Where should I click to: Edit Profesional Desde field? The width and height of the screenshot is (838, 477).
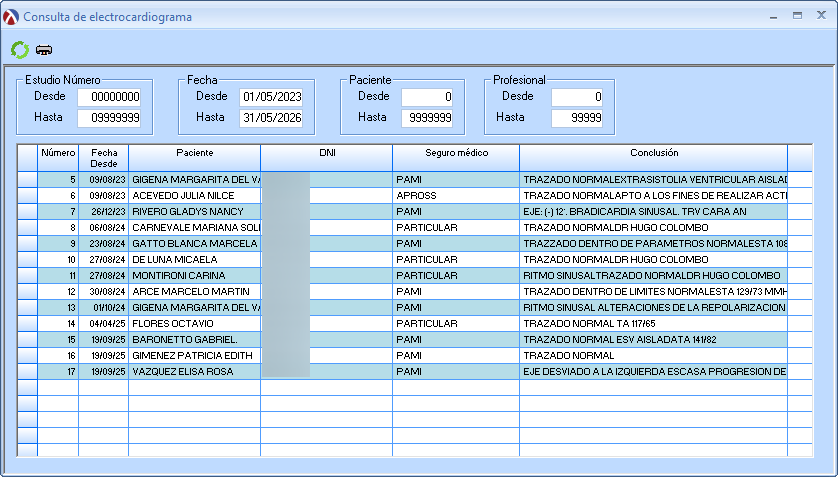click(577, 97)
